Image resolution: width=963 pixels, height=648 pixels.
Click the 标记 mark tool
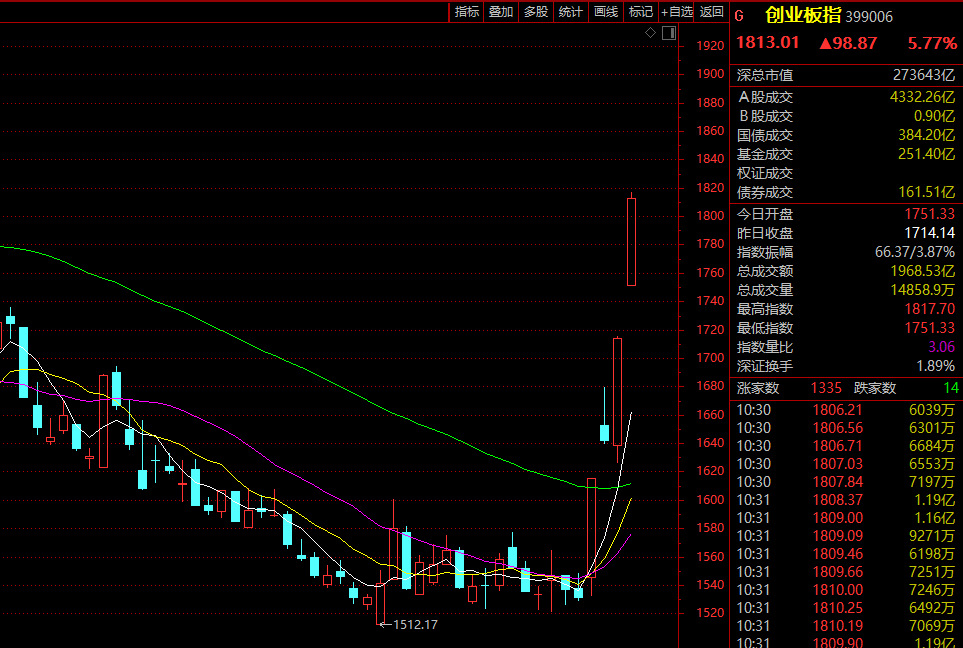point(640,12)
